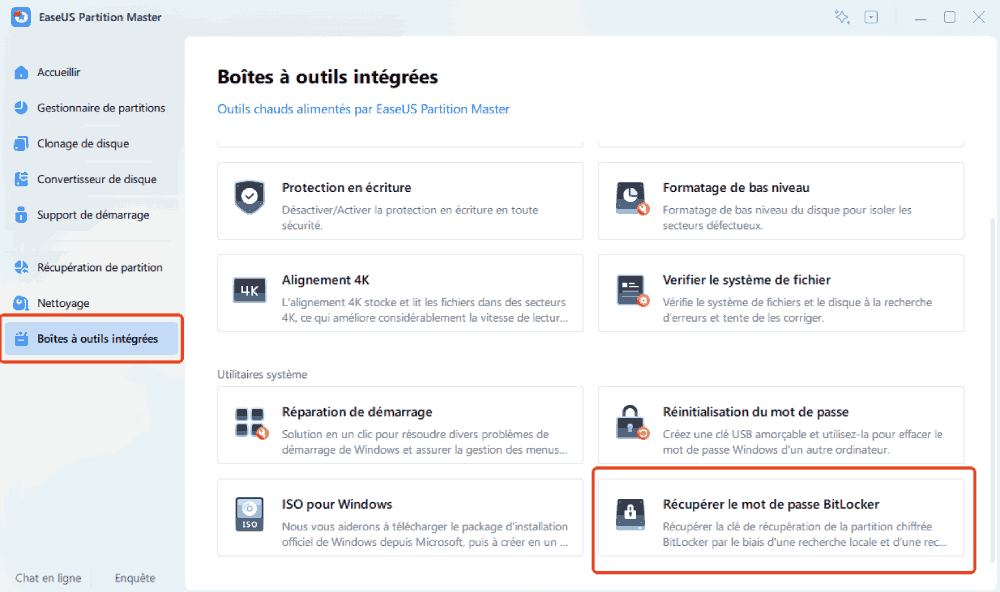Screen dimensions: 1000x592
Task: Open Convertisseur de disque section
Action: click(x=96, y=179)
